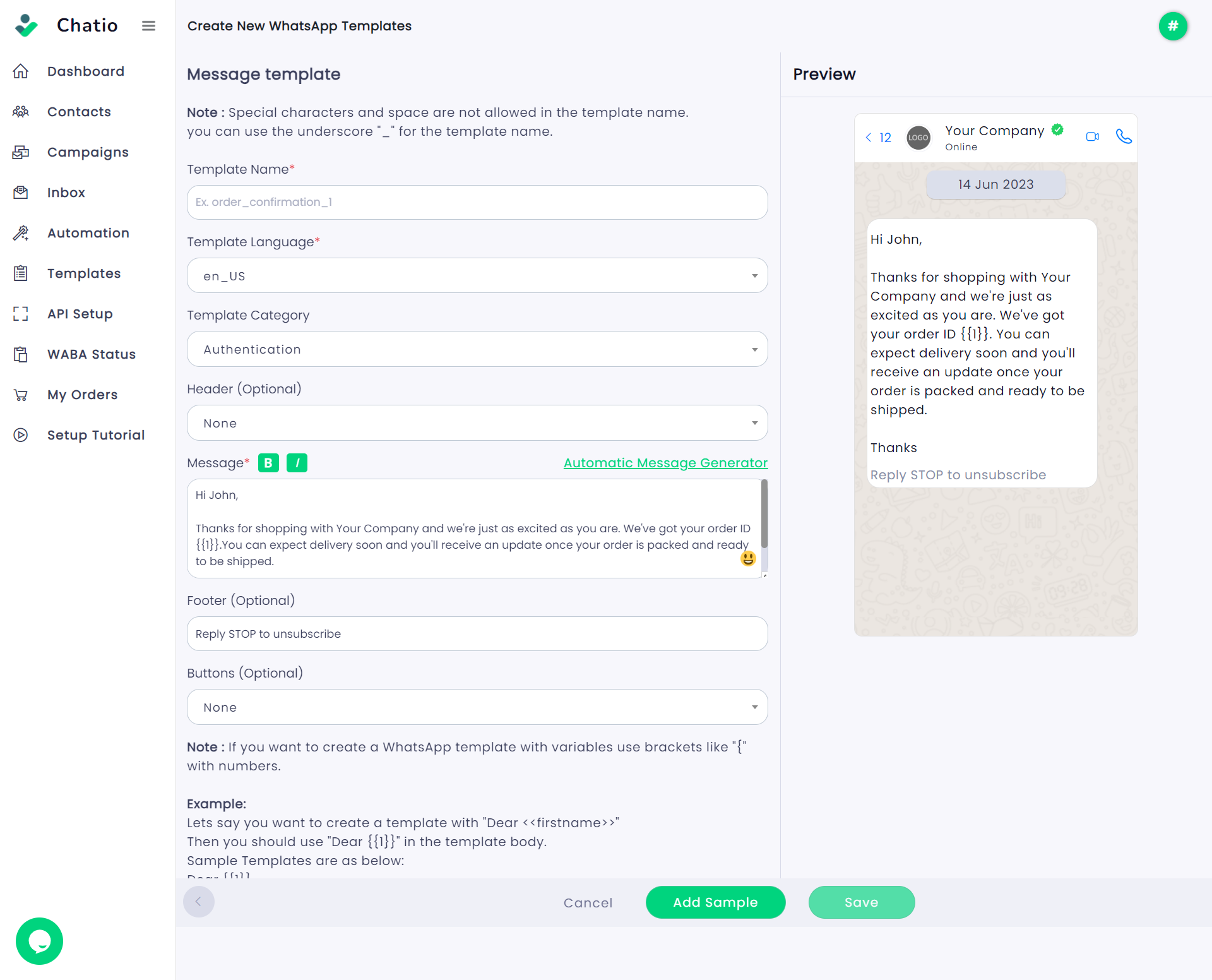
Task: Expand the Buttons dropdown
Action: [x=477, y=707]
